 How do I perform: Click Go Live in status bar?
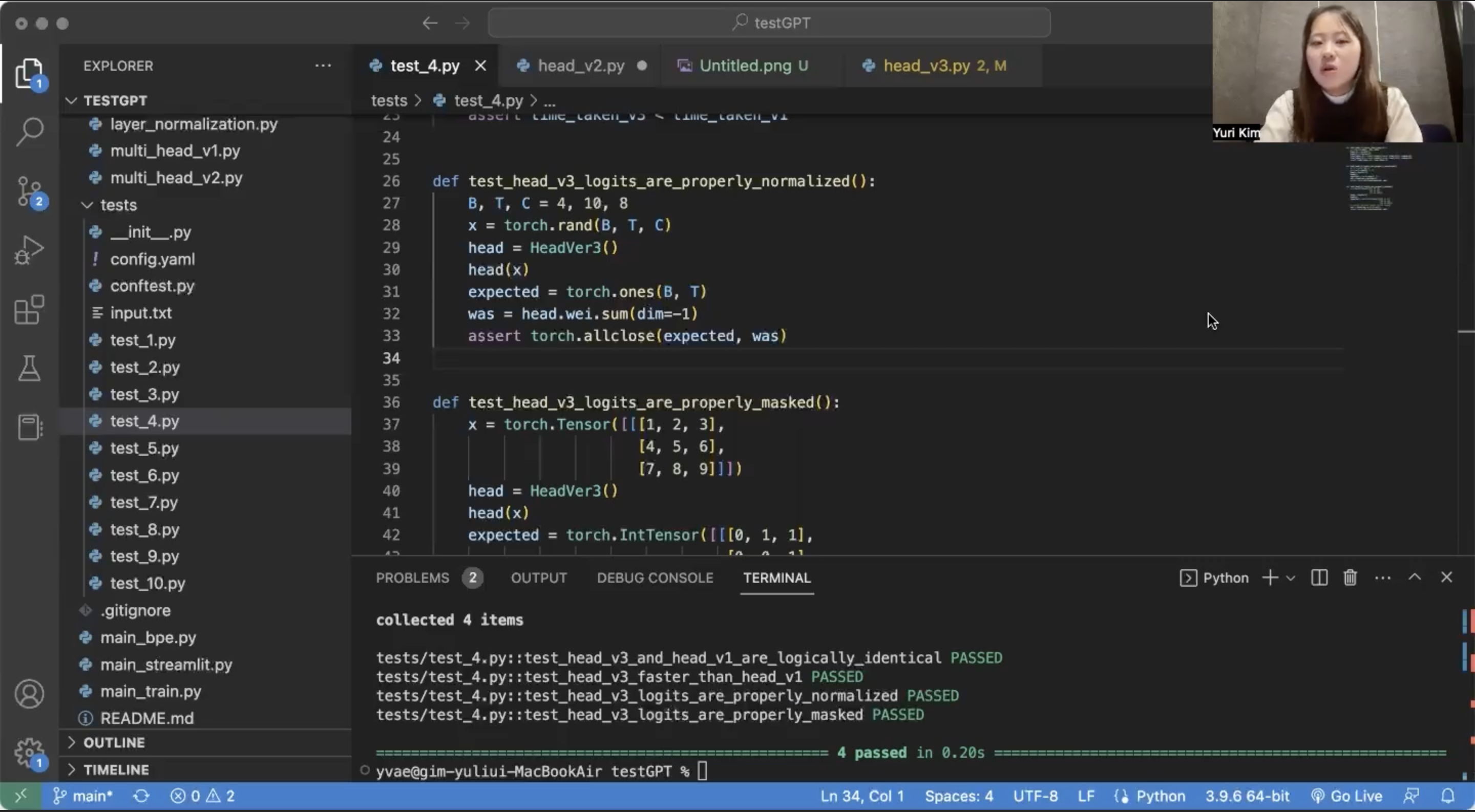point(1347,796)
